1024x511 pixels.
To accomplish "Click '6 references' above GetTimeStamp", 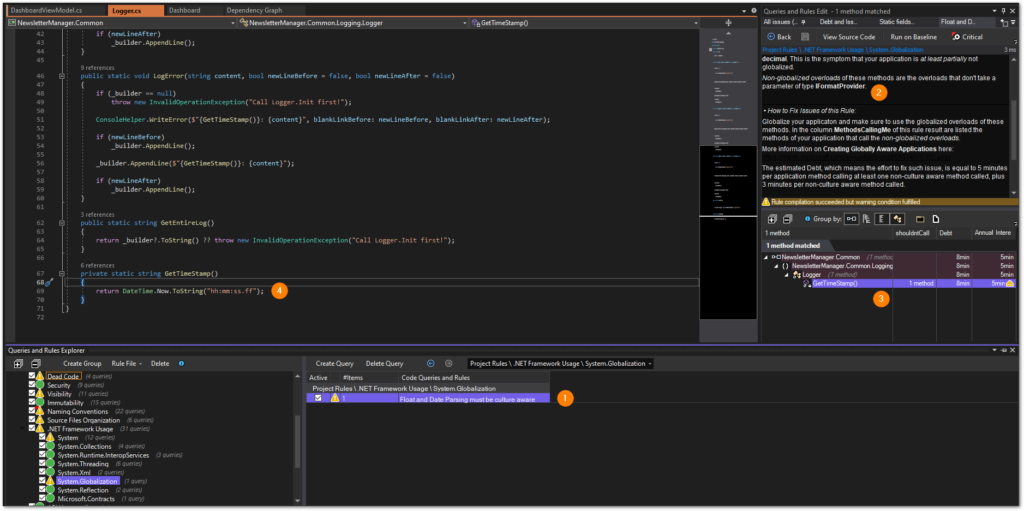I will click(98, 265).
